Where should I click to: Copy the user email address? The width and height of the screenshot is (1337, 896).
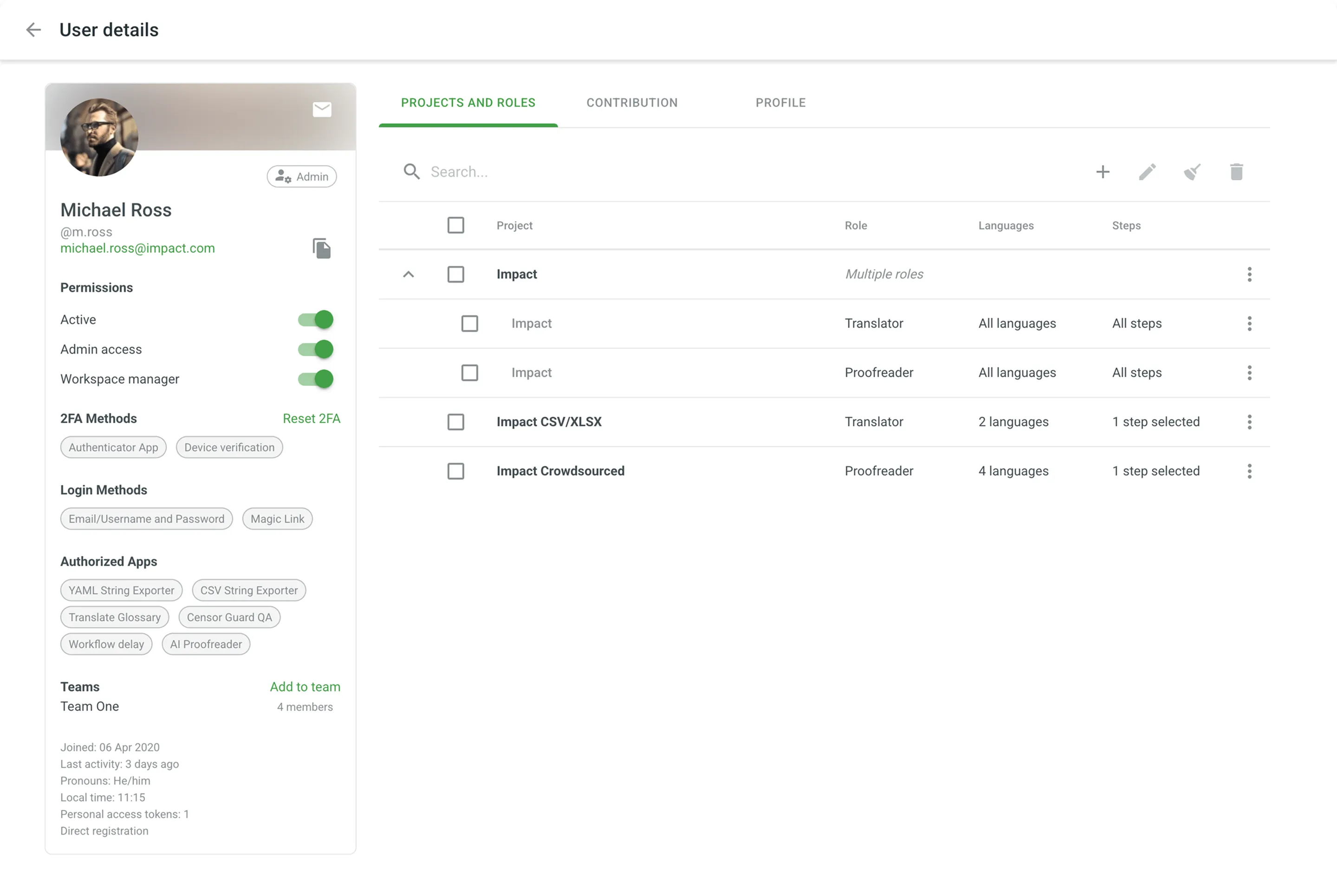(322, 248)
